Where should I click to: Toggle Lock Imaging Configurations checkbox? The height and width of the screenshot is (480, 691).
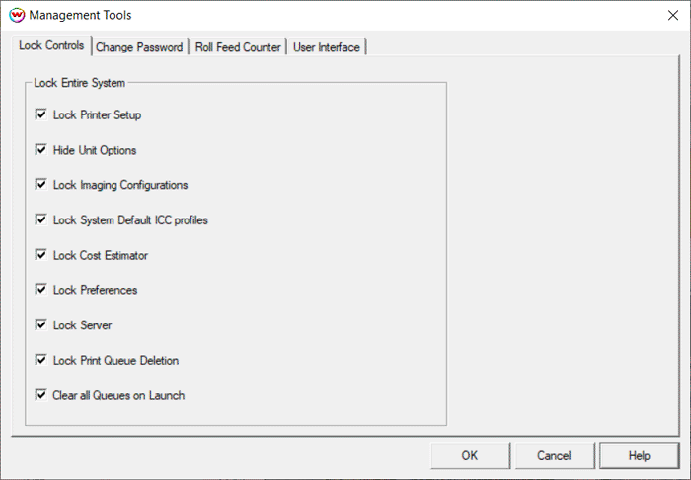tap(41, 185)
